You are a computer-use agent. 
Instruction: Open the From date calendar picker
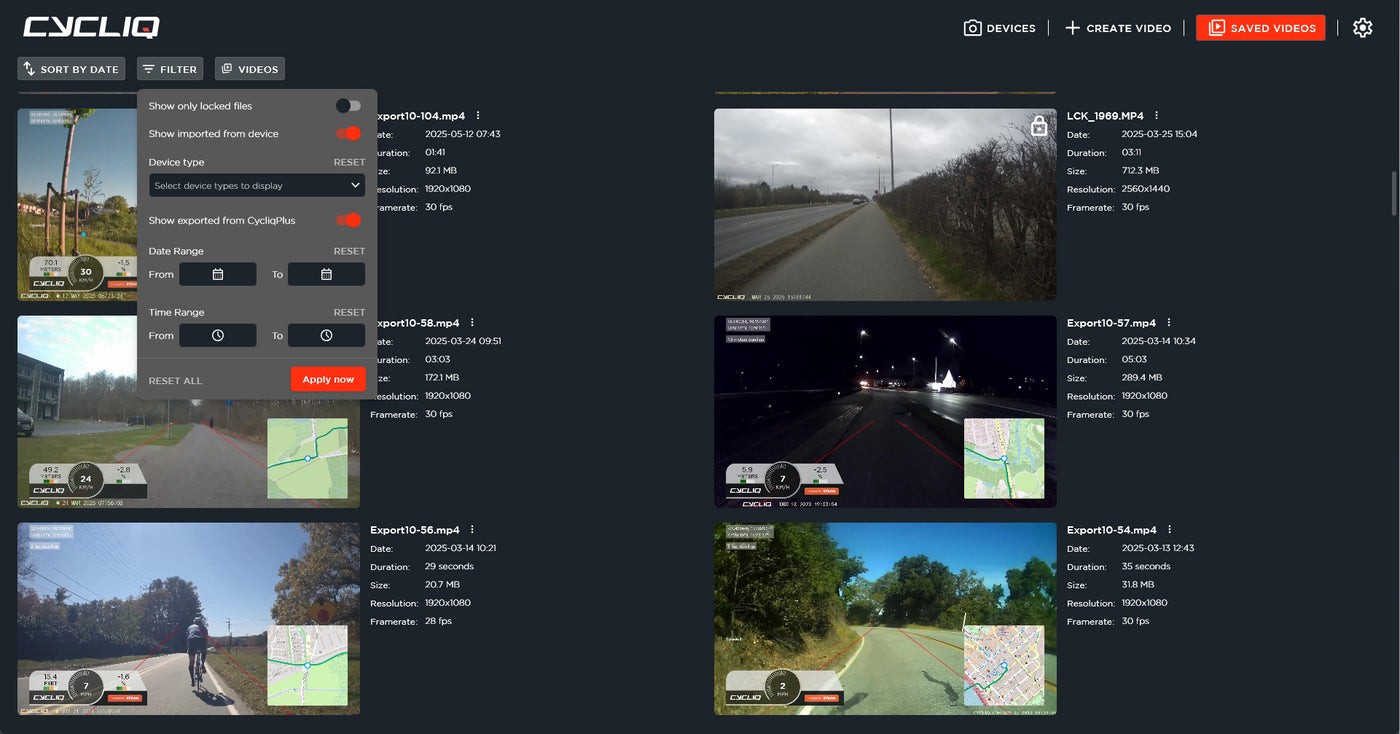(217, 273)
